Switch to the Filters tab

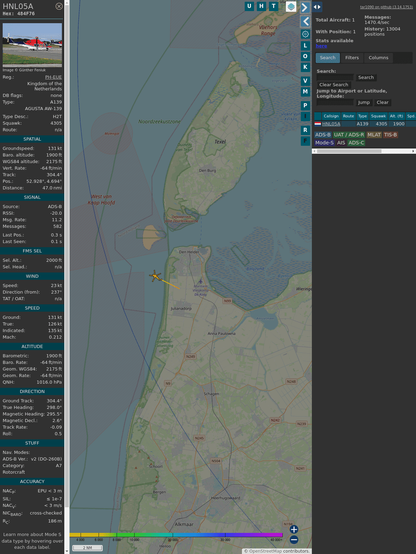[352, 58]
